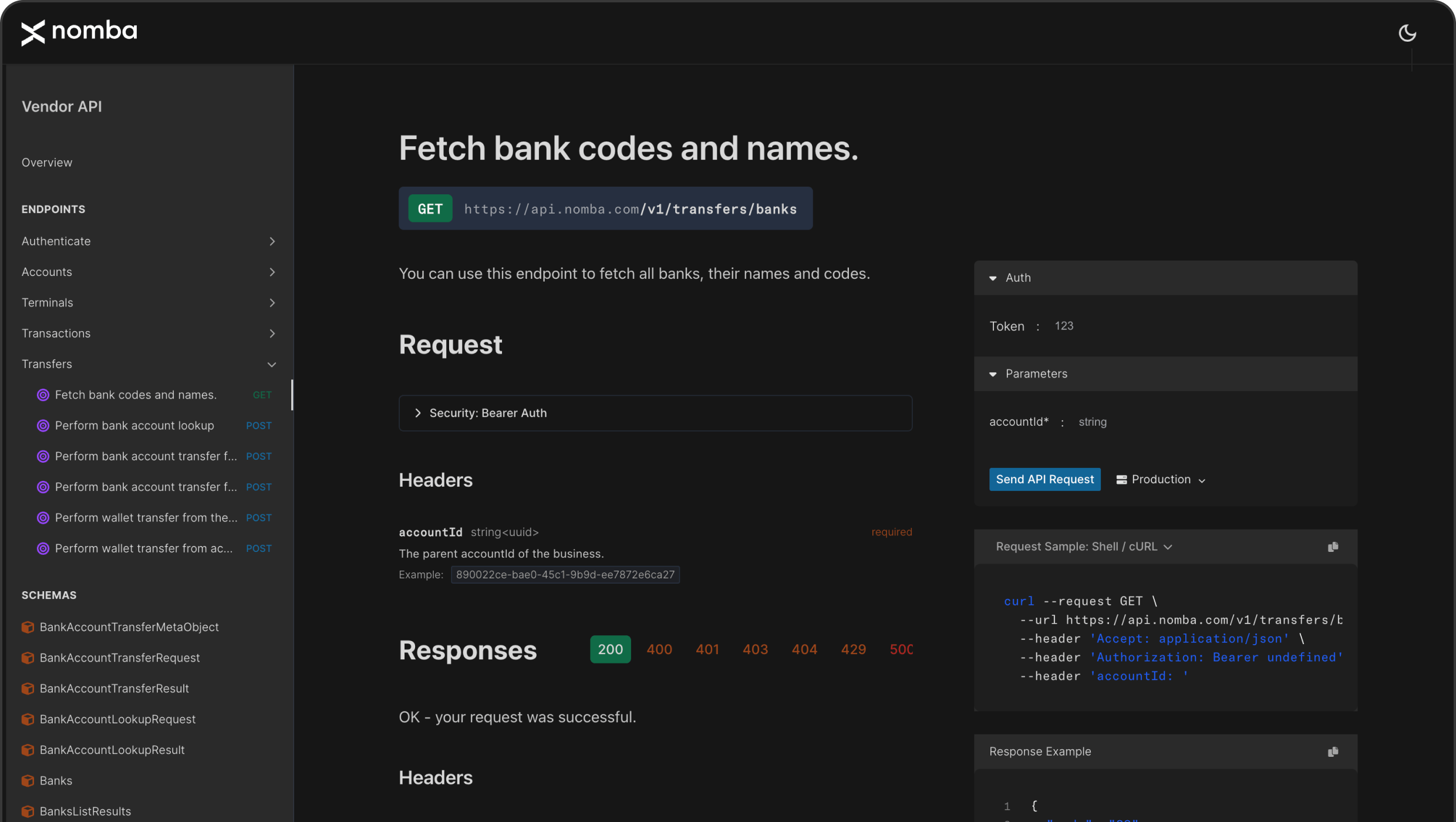Click the accountId header name

pyautogui.click(x=430, y=533)
